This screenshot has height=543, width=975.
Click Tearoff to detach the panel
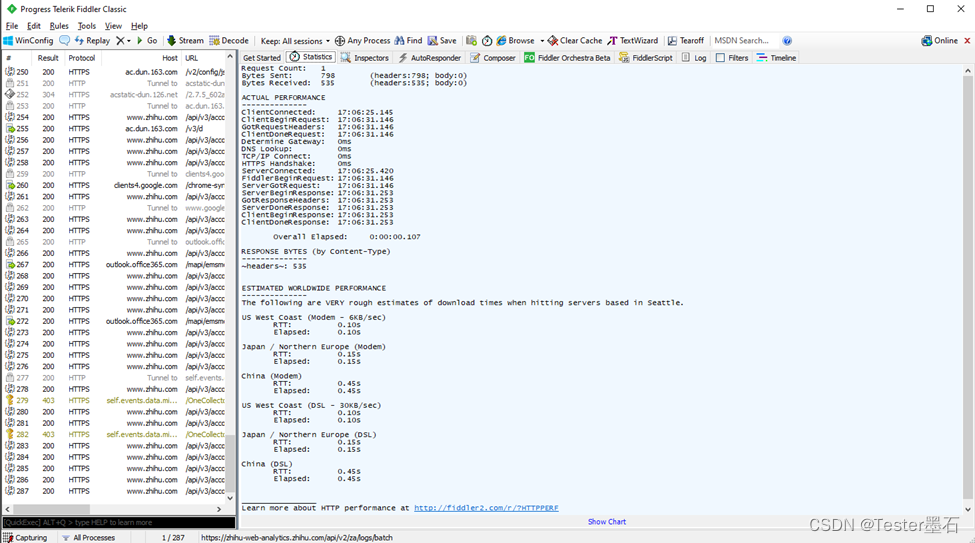686,40
